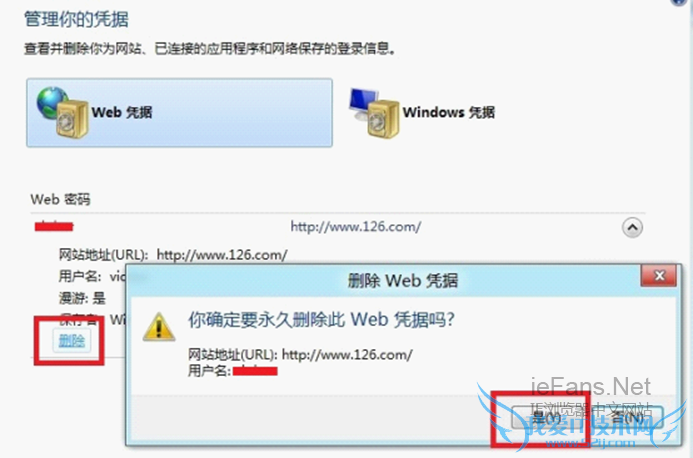
Task: Click the URL shown inside the delete dialog
Action: (x=347, y=355)
